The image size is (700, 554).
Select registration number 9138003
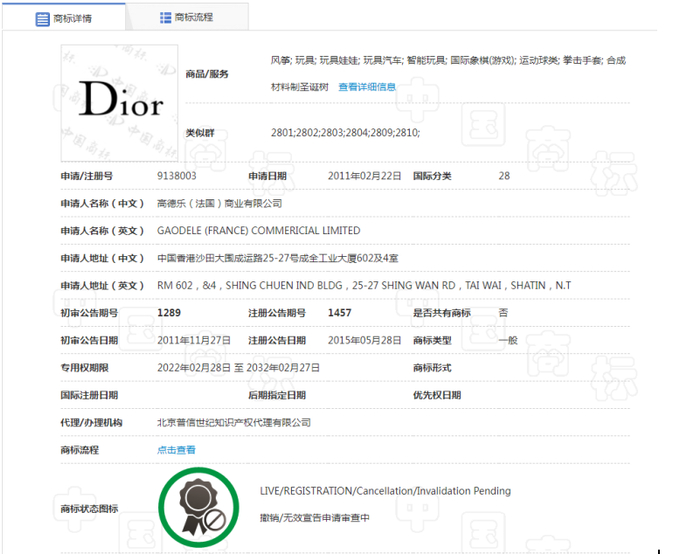click(x=177, y=176)
